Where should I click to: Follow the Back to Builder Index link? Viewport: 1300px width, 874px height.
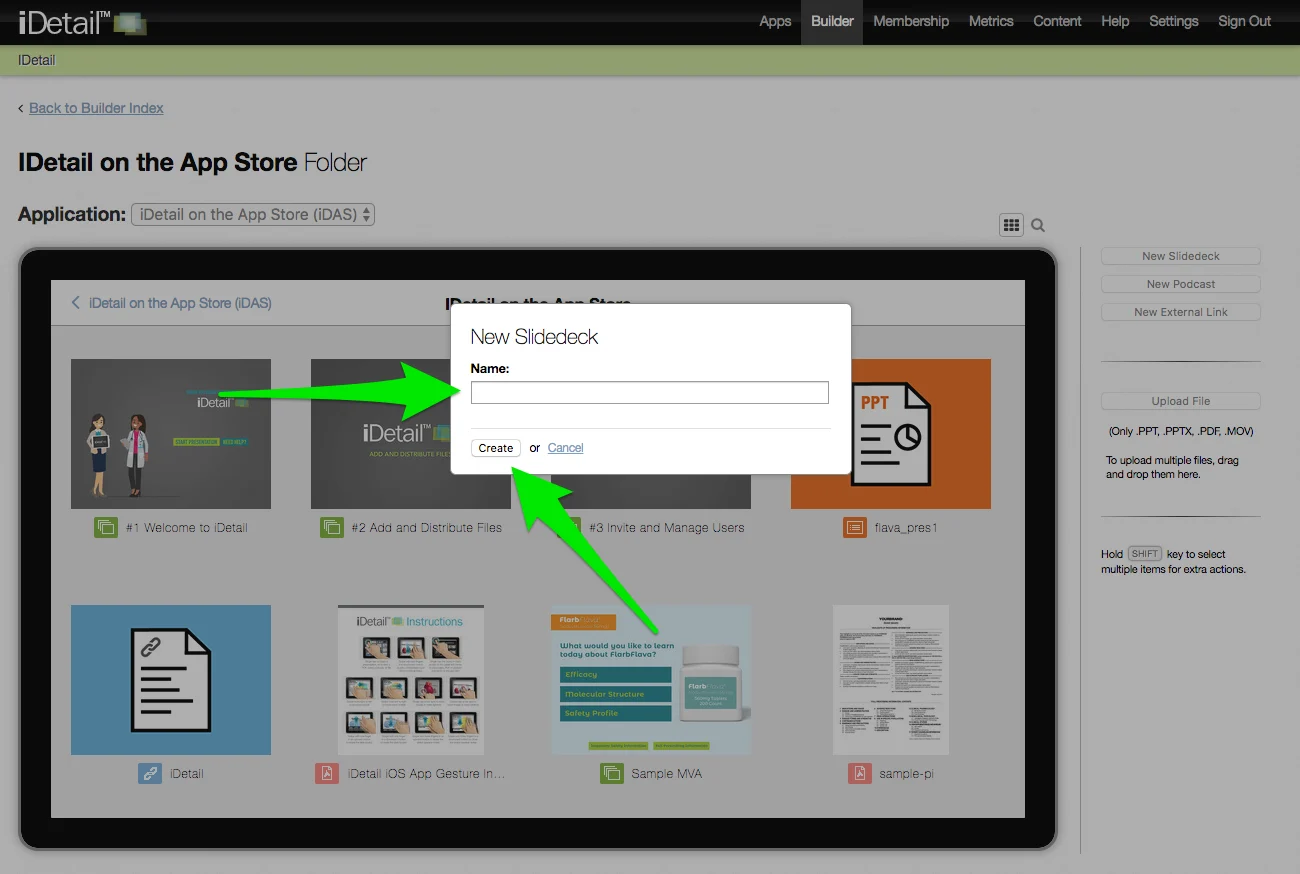[x=96, y=108]
